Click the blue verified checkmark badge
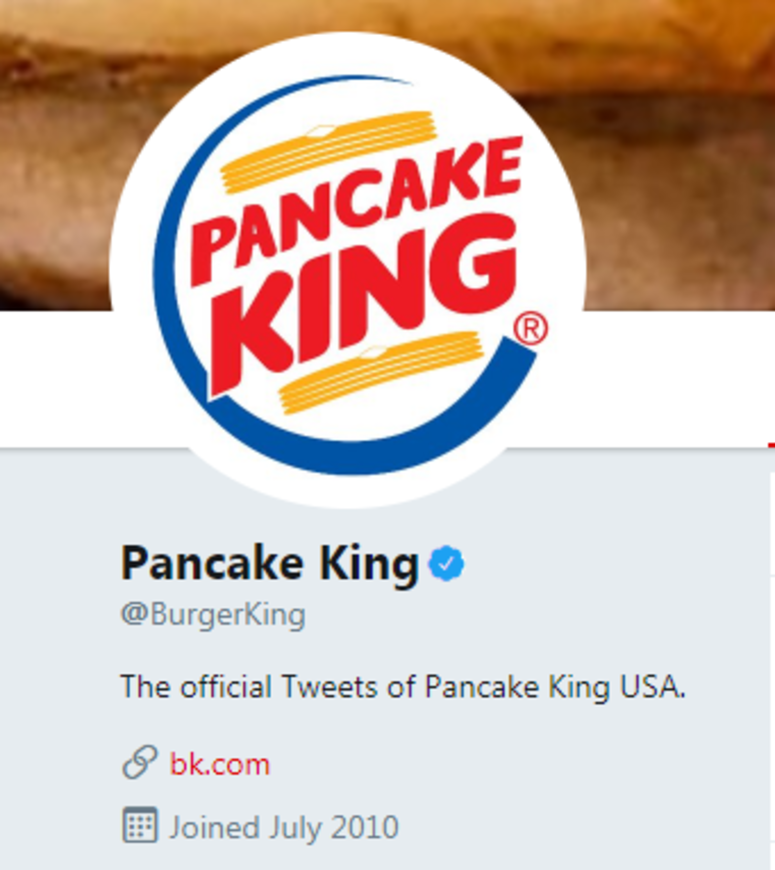The width and height of the screenshot is (775, 870). pos(446,563)
